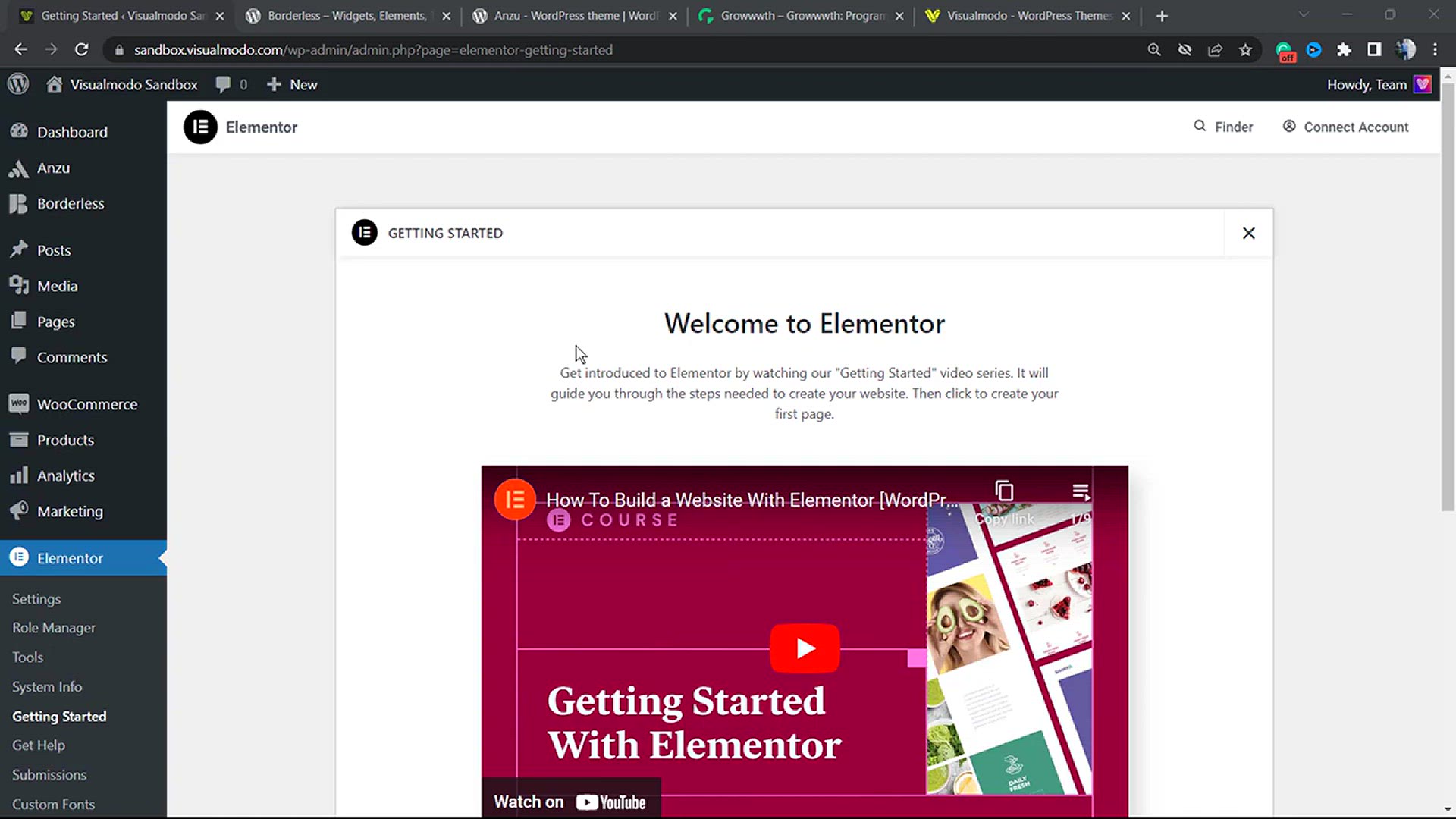Switch to the Borderless – Widgets tab
The image size is (1456, 819).
pos(347,15)
